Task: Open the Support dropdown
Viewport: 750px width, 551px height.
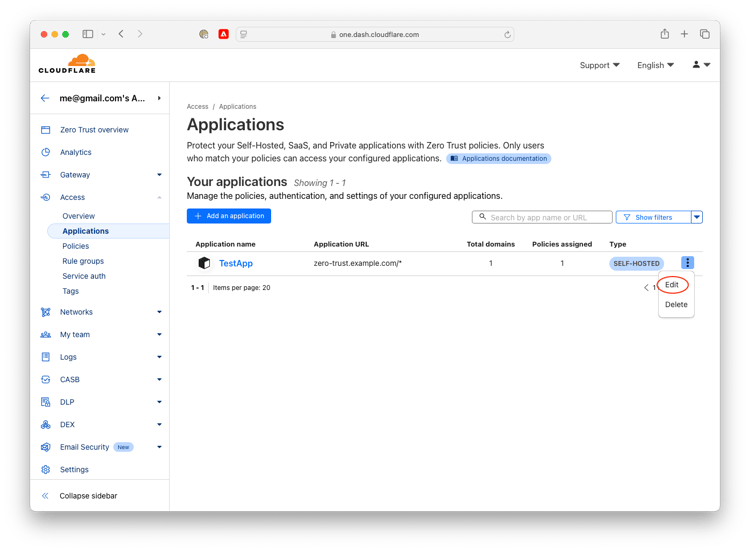Action: point(599,65)
